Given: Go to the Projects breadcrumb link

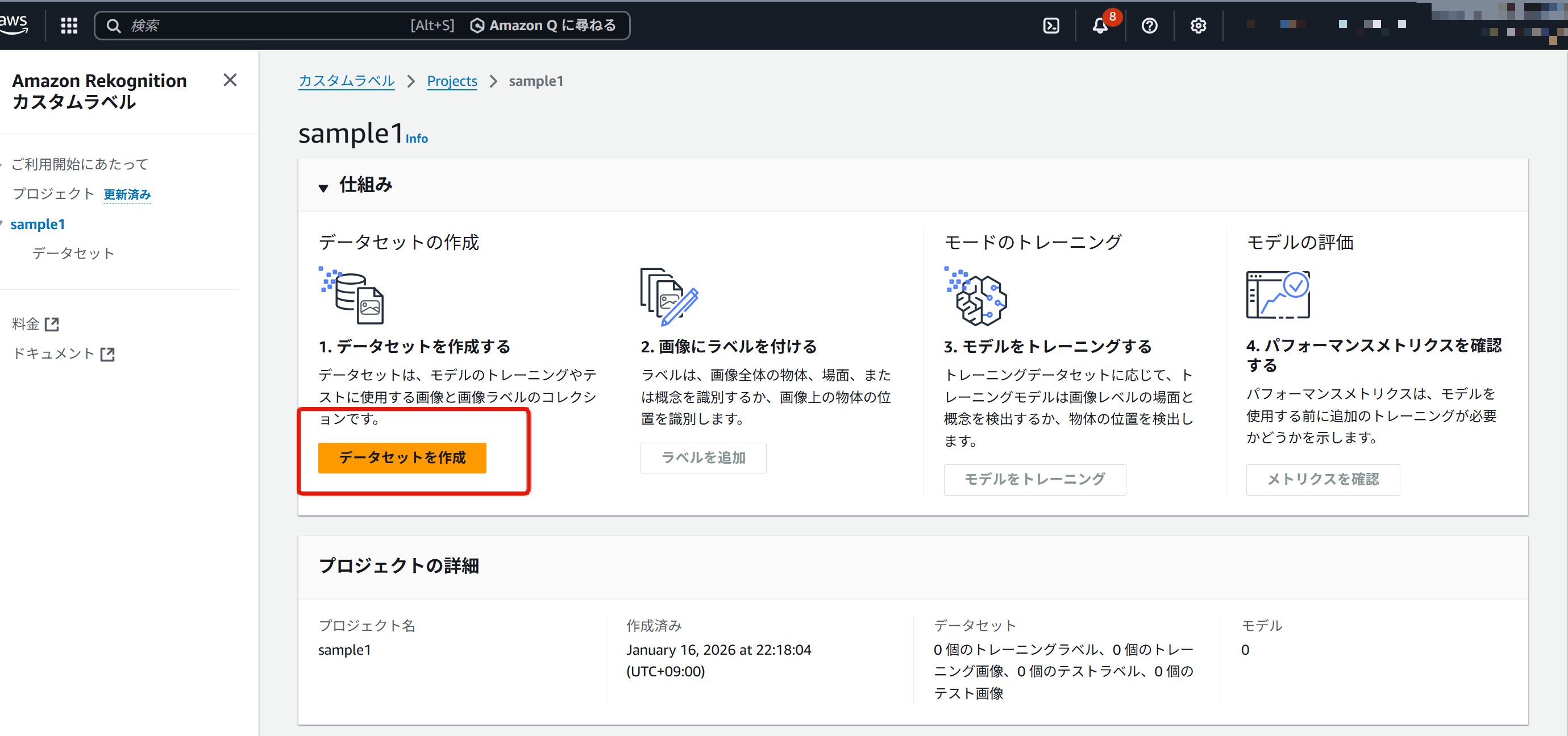Looking at the screenshot, I should click(452, 81).
